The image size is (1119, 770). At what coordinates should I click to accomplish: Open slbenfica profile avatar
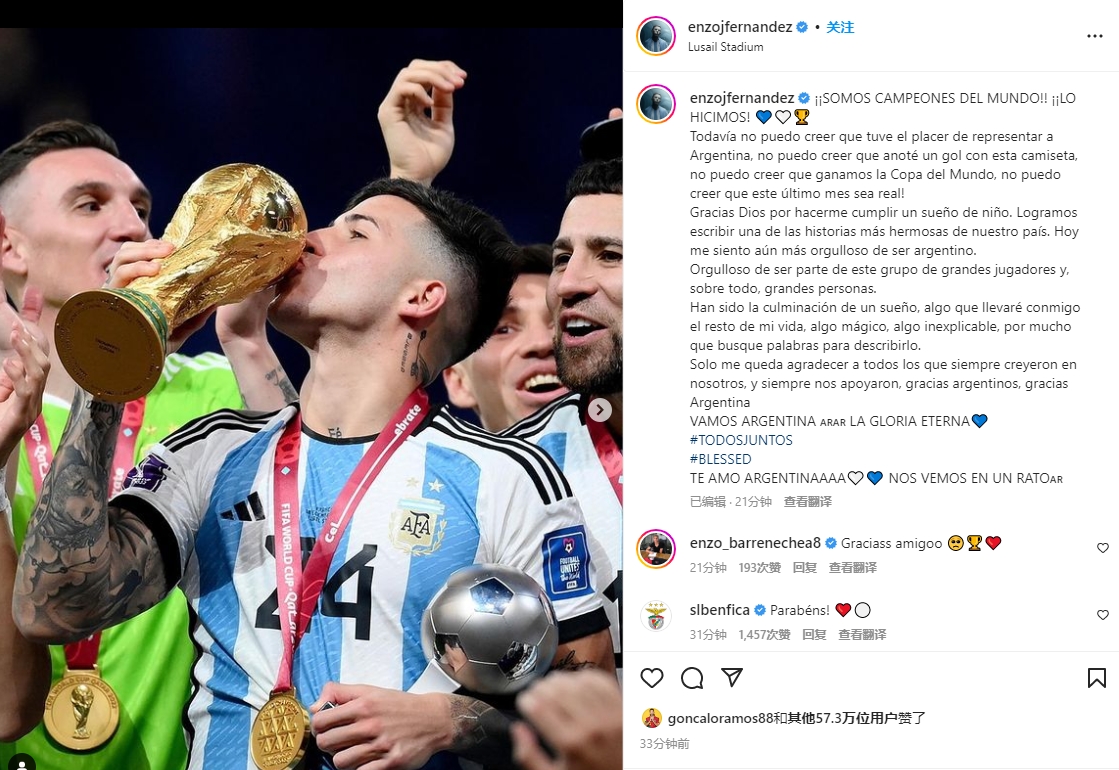pos(656,617)
